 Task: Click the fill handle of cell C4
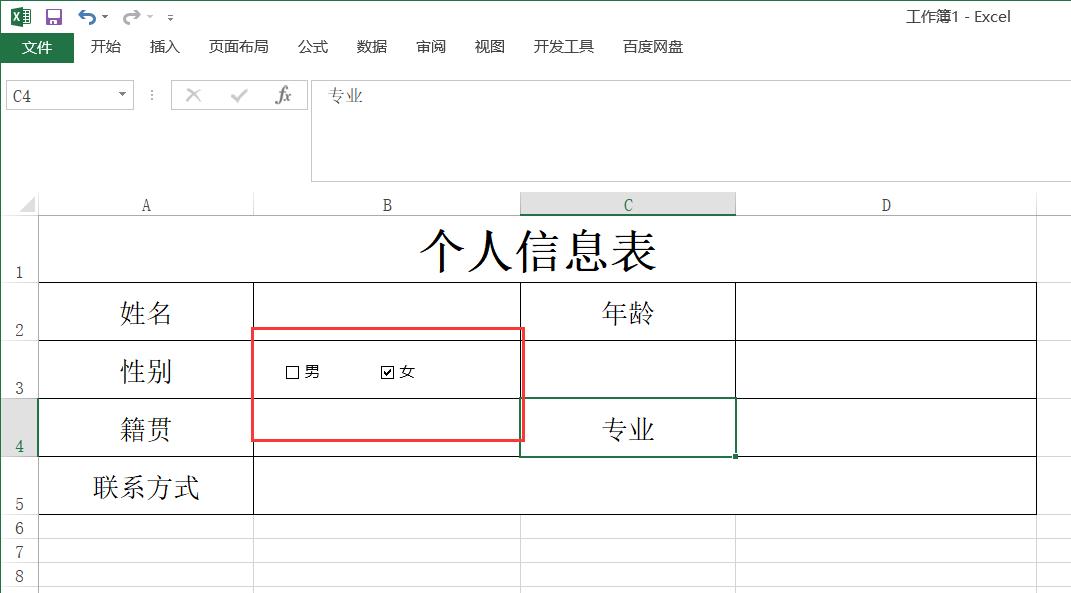736,456
